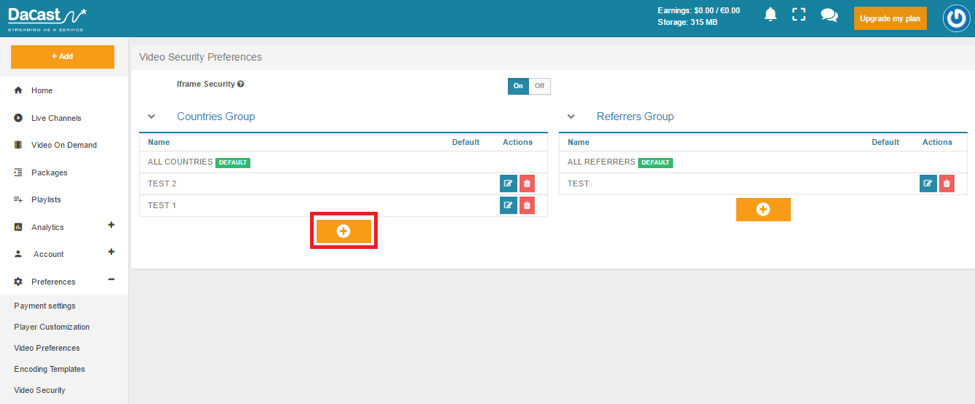Click the Analytics chart icon
This screenshot has width=975, height=404.
coord(18,227)
